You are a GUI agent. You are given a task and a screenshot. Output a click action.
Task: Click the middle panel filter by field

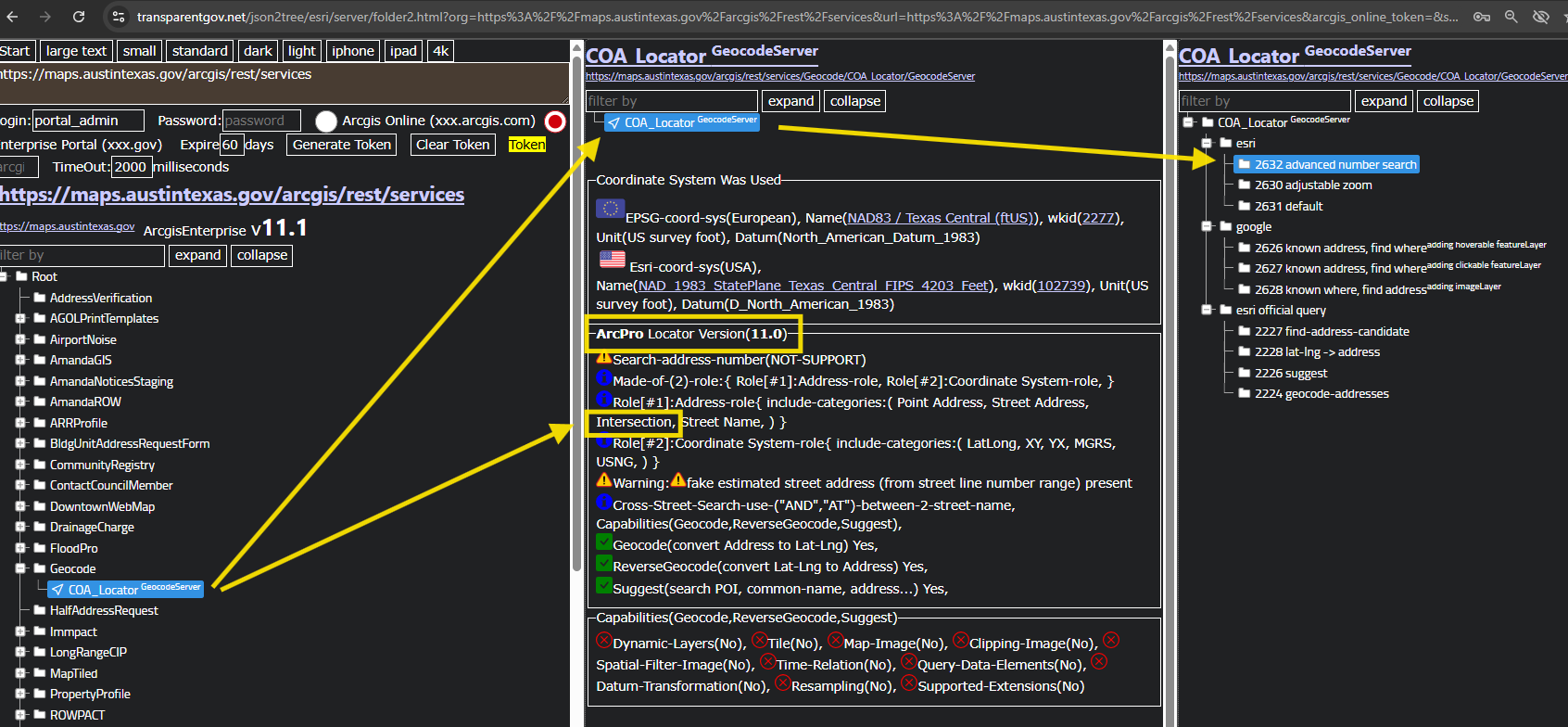click(672, 101)
